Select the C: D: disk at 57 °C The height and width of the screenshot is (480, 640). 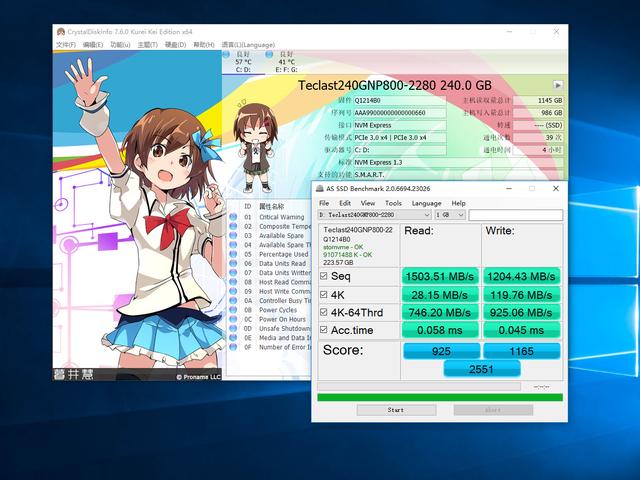243,62
